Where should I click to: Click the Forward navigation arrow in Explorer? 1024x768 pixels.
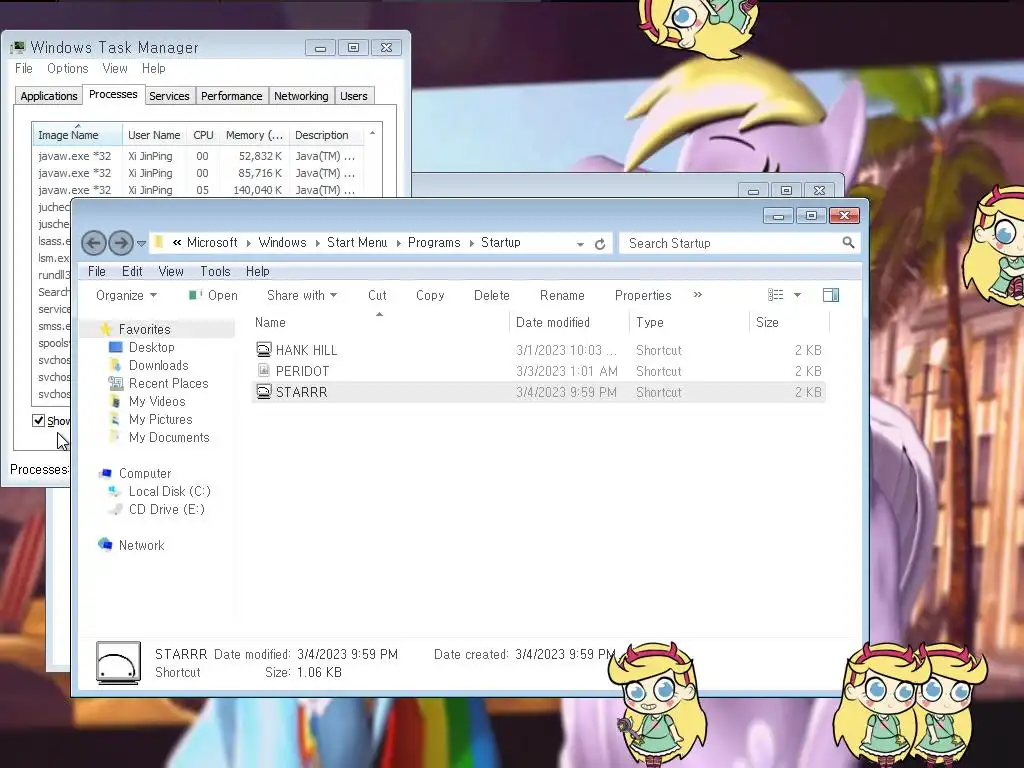[x=121, y=243]
